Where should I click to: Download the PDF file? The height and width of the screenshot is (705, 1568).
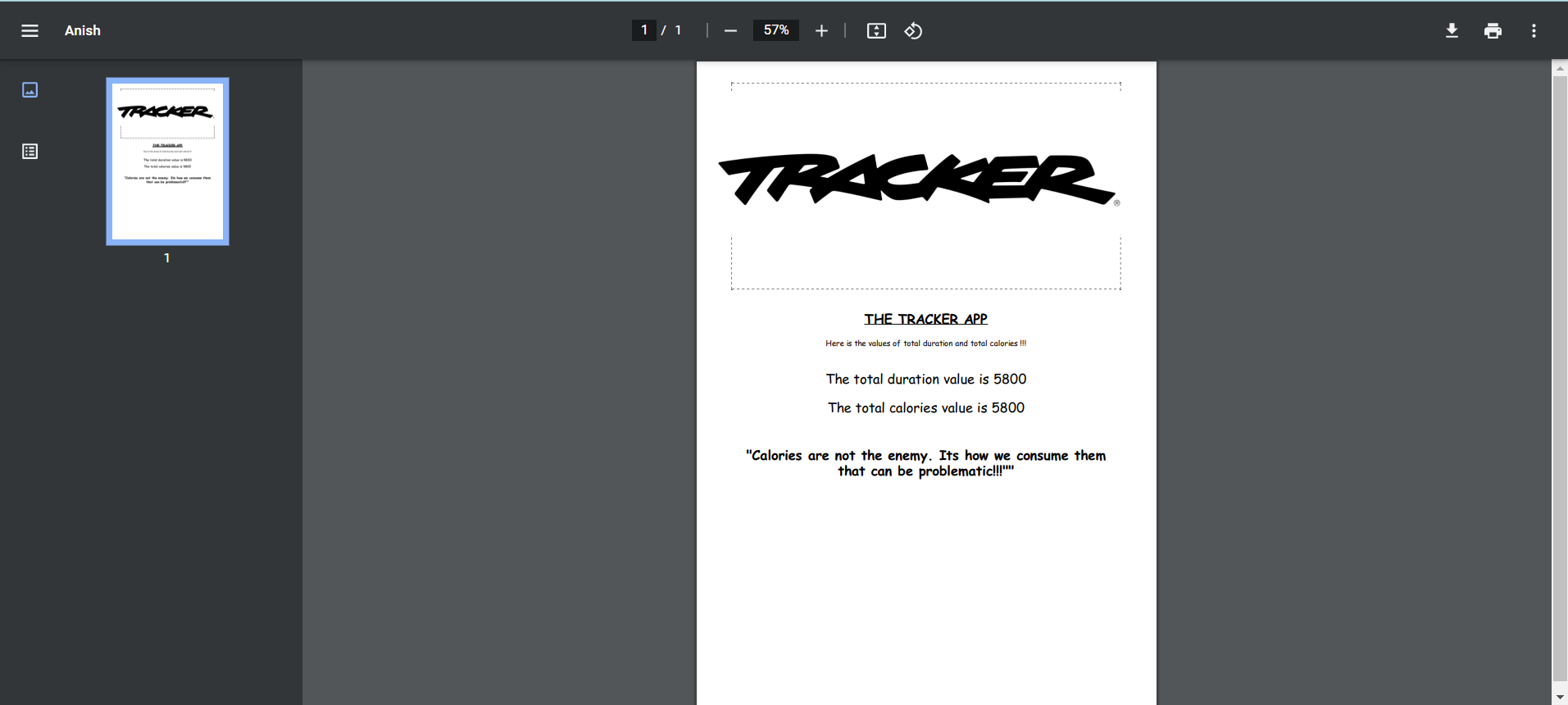pyautogui.click(x=1452, y=30)
